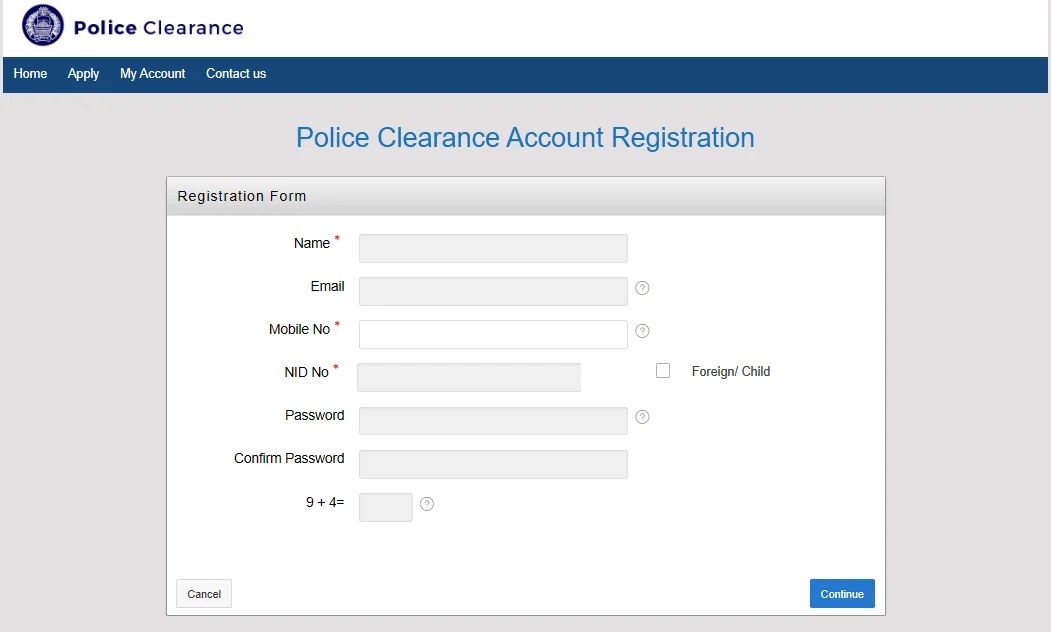Focus the 9 + 4 answer box
The image size is (1051, 632).
(x=386, y=507)
